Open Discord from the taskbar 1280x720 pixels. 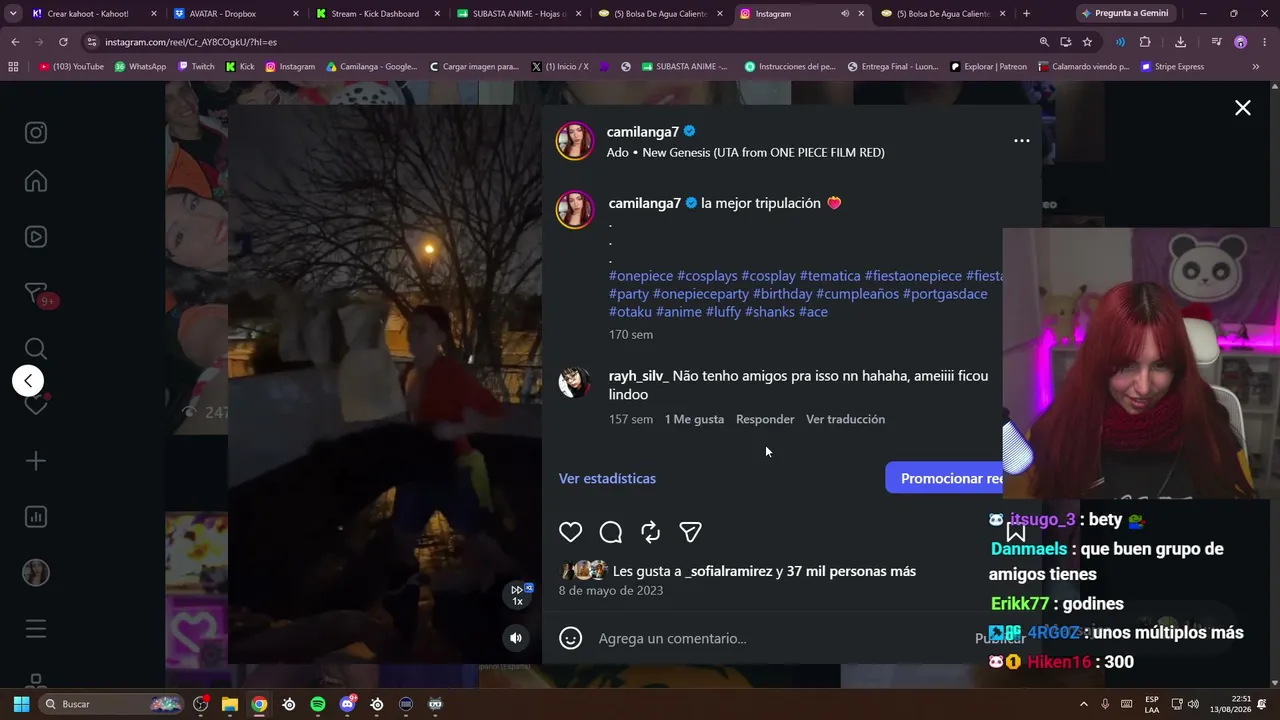tap(347, 704)
